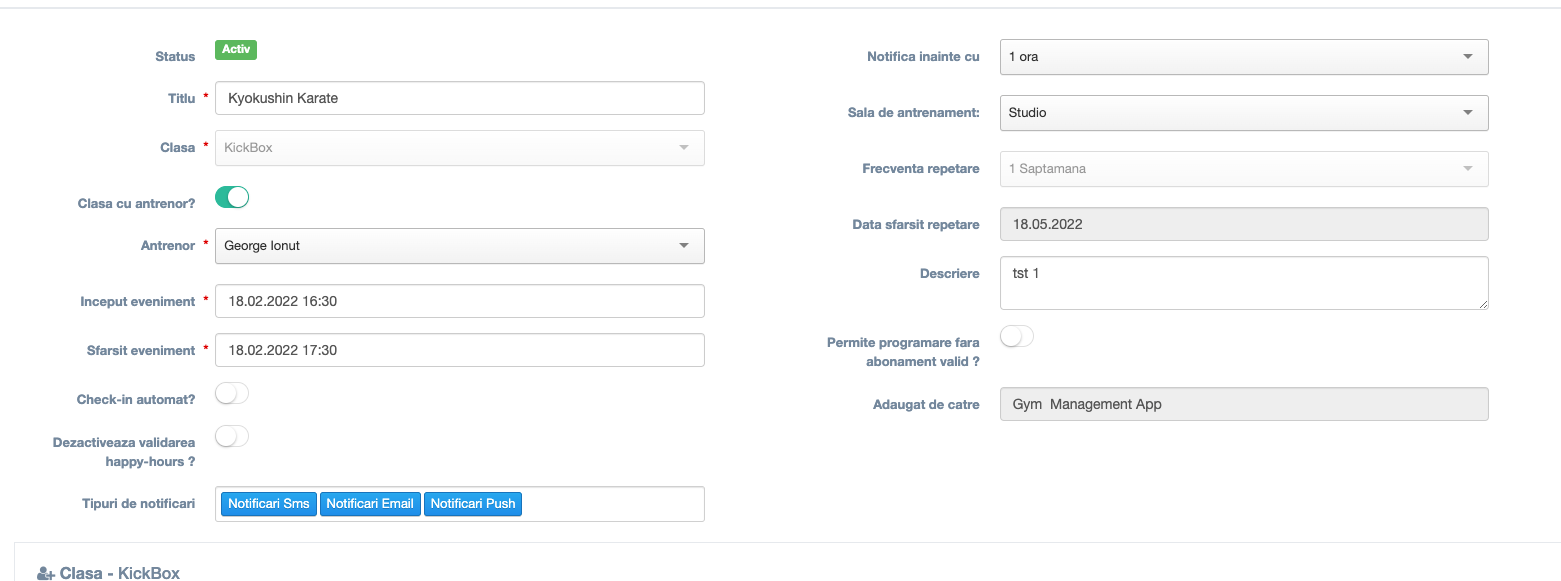The height and width of the screenshot is (581, 1561).
Task: Select the Notificari Sms tag
Action: (268, 504)
